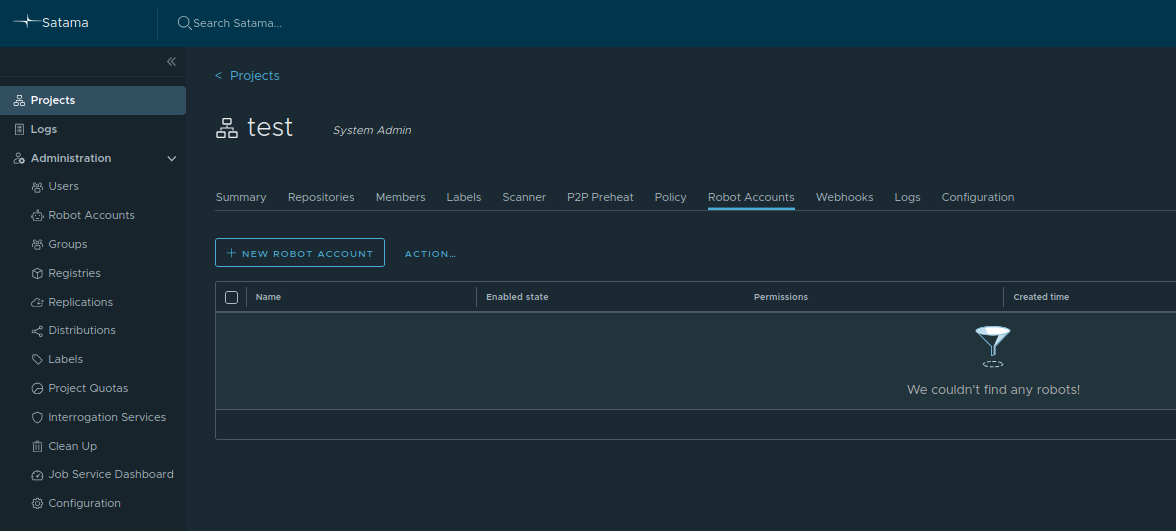
Task: Click the Configuration gear icon in sidebar
Action: pos(37,503)
